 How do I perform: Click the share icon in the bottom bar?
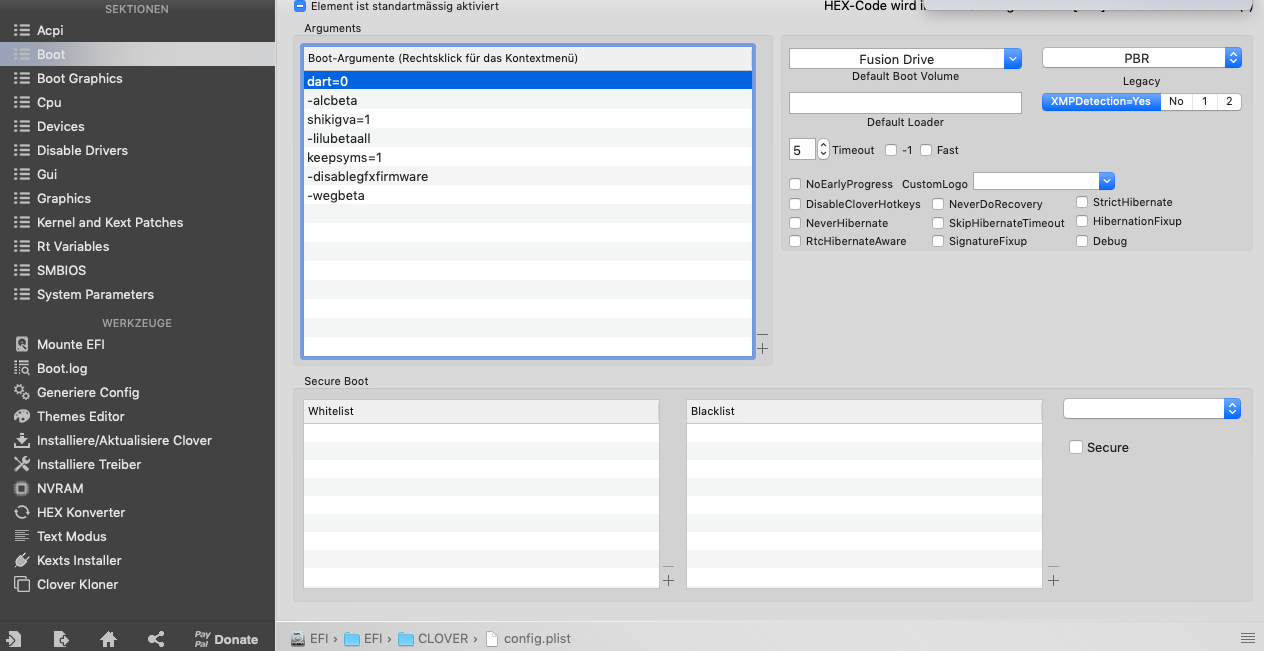coord(156,639)
